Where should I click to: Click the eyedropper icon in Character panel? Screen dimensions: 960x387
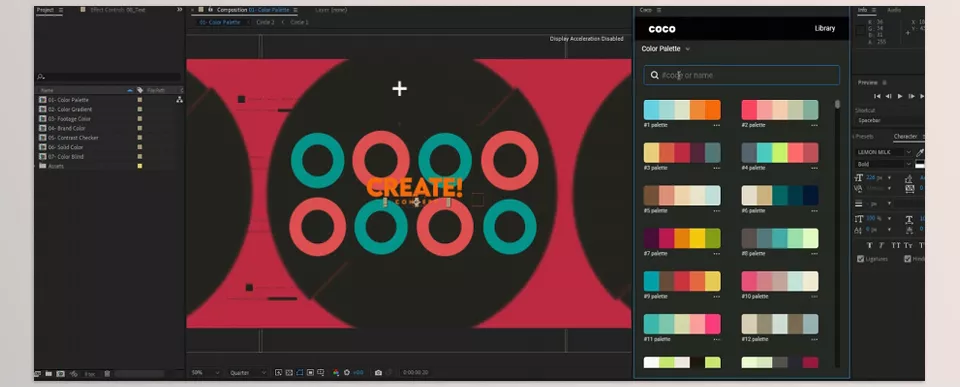(x=920, y=152)
